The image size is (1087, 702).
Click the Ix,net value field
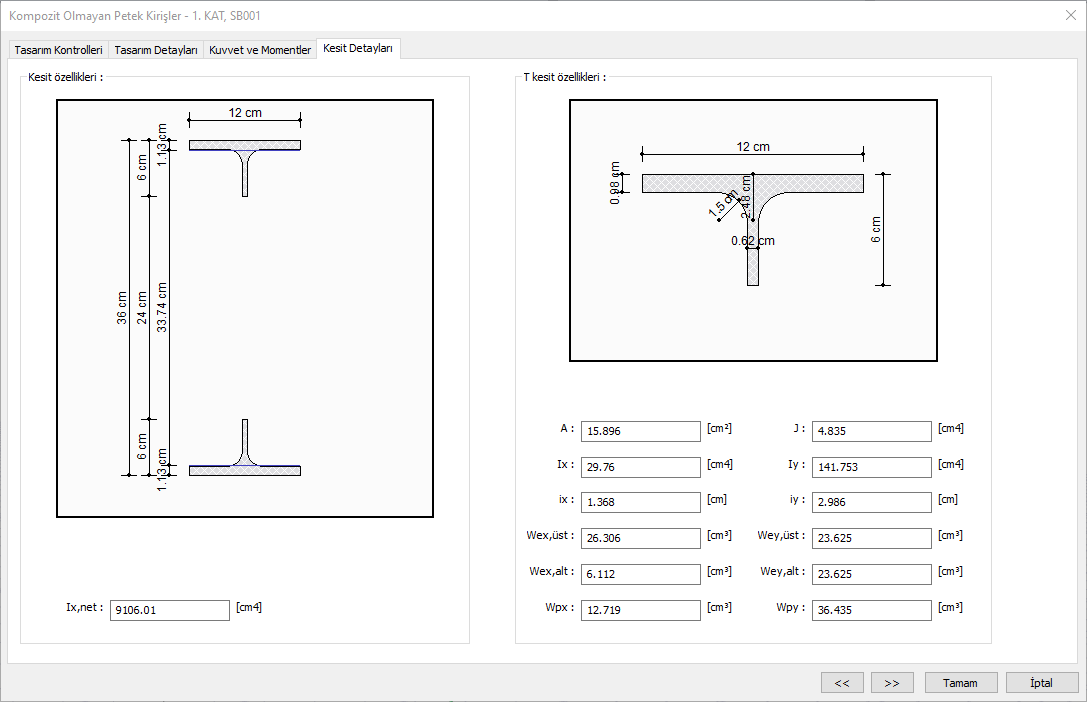tap(170, 610)
